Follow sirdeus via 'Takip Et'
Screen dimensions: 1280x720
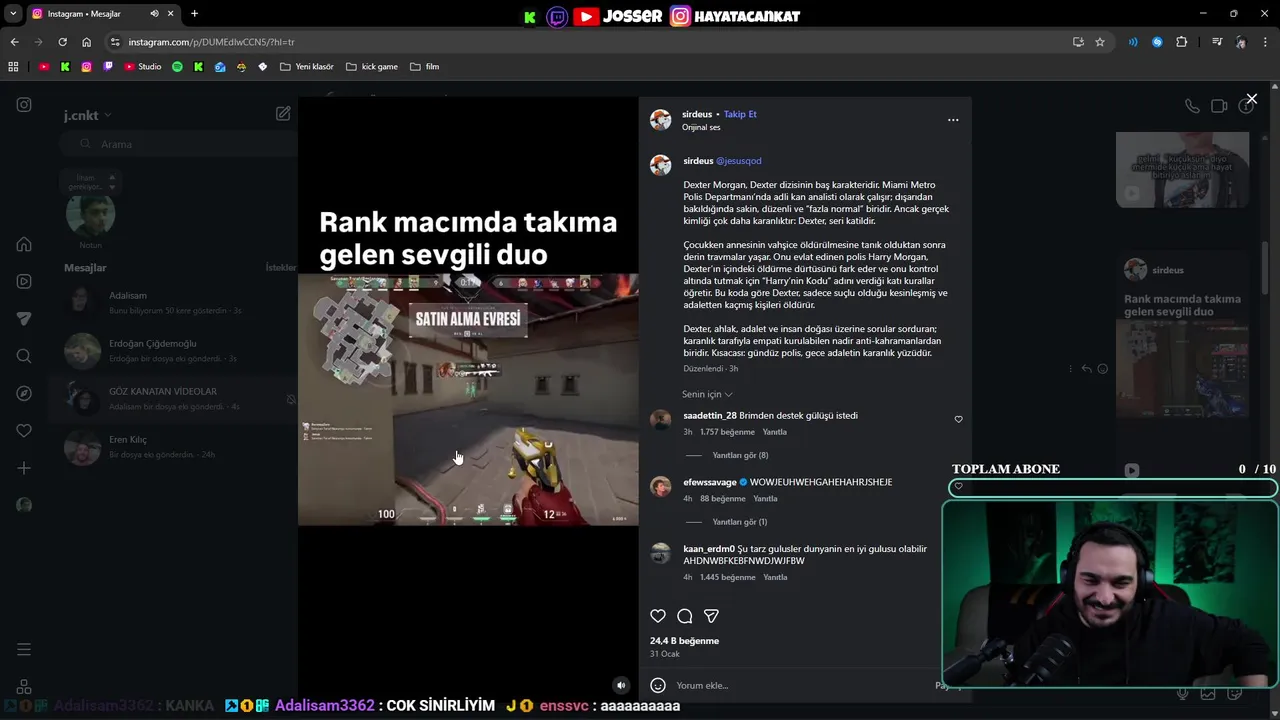[740, 114]
